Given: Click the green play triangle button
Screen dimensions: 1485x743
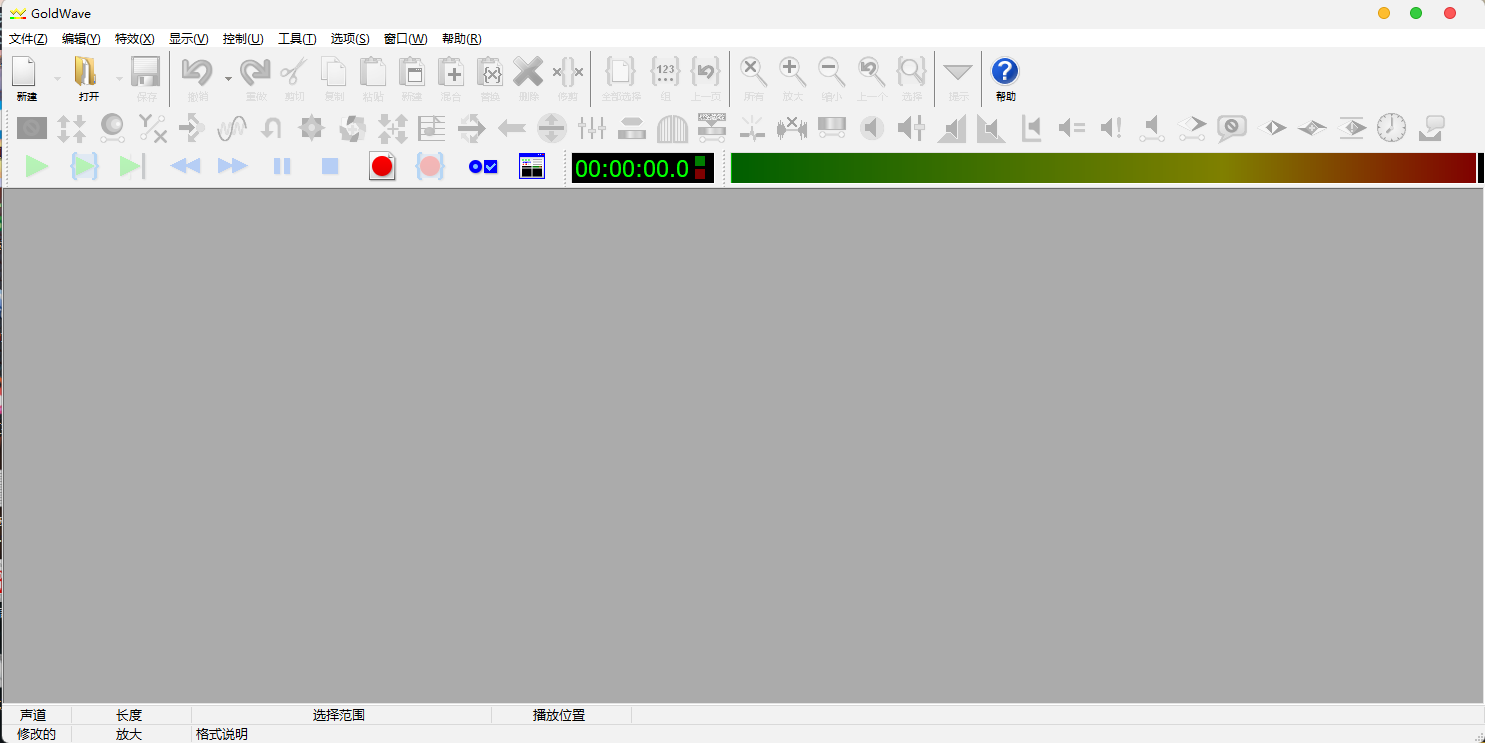Looking at the screenshot, I should (x=37, y=167).
